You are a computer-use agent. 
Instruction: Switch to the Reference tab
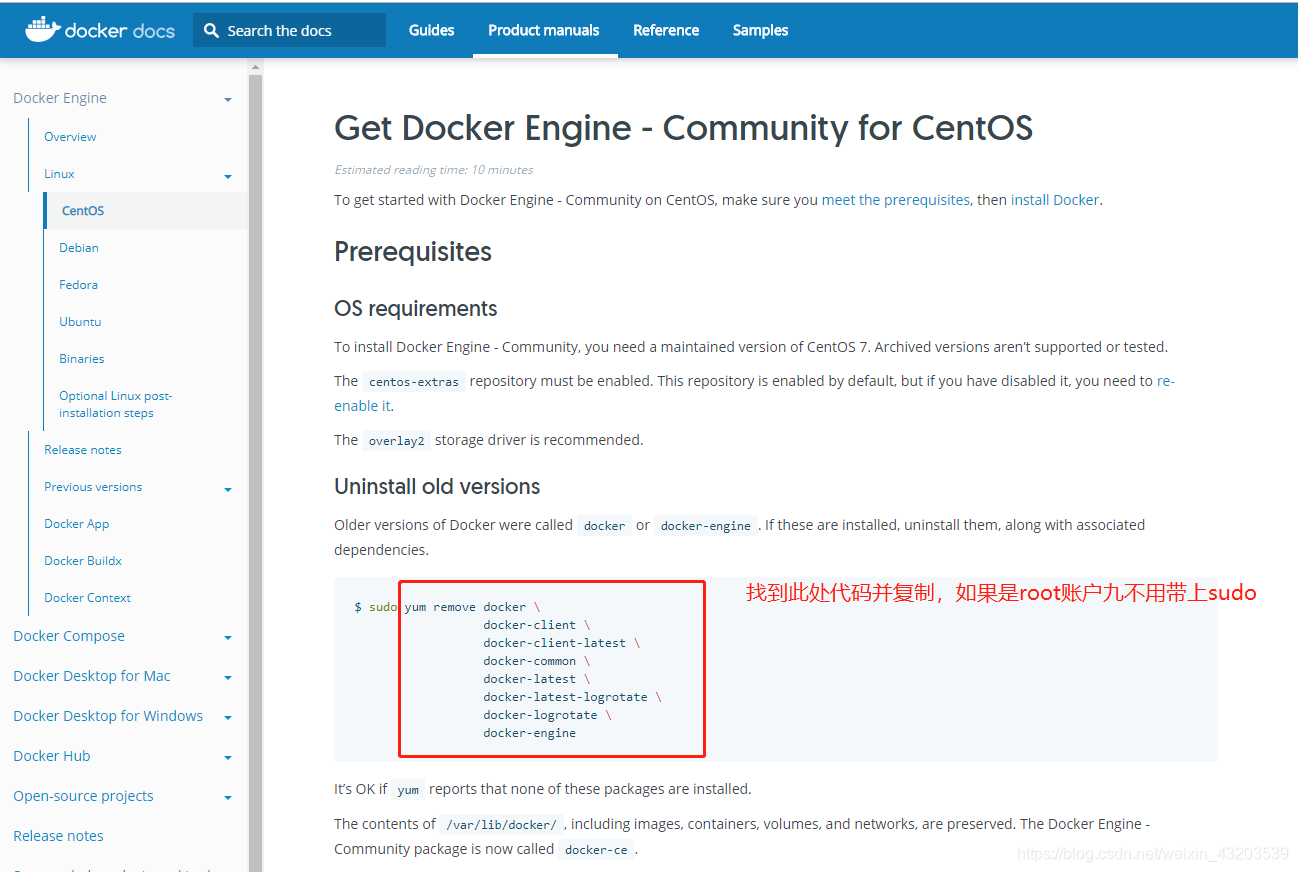tap(666, 30)
